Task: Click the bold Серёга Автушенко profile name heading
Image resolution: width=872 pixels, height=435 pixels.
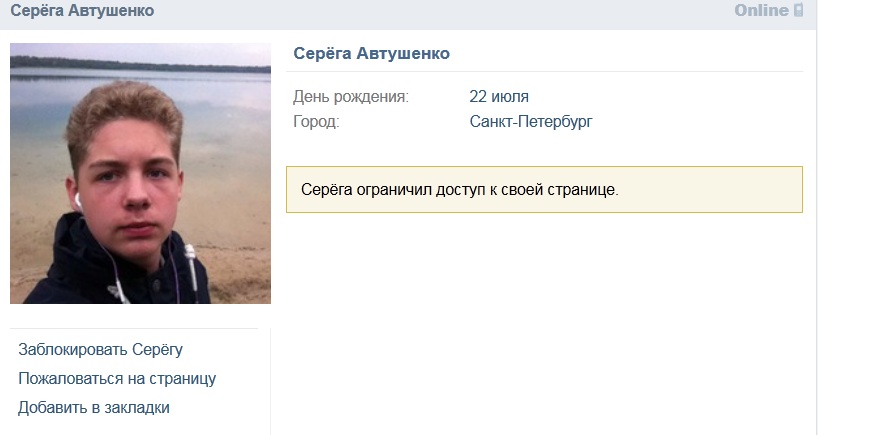Action: [x=371, y=53]
